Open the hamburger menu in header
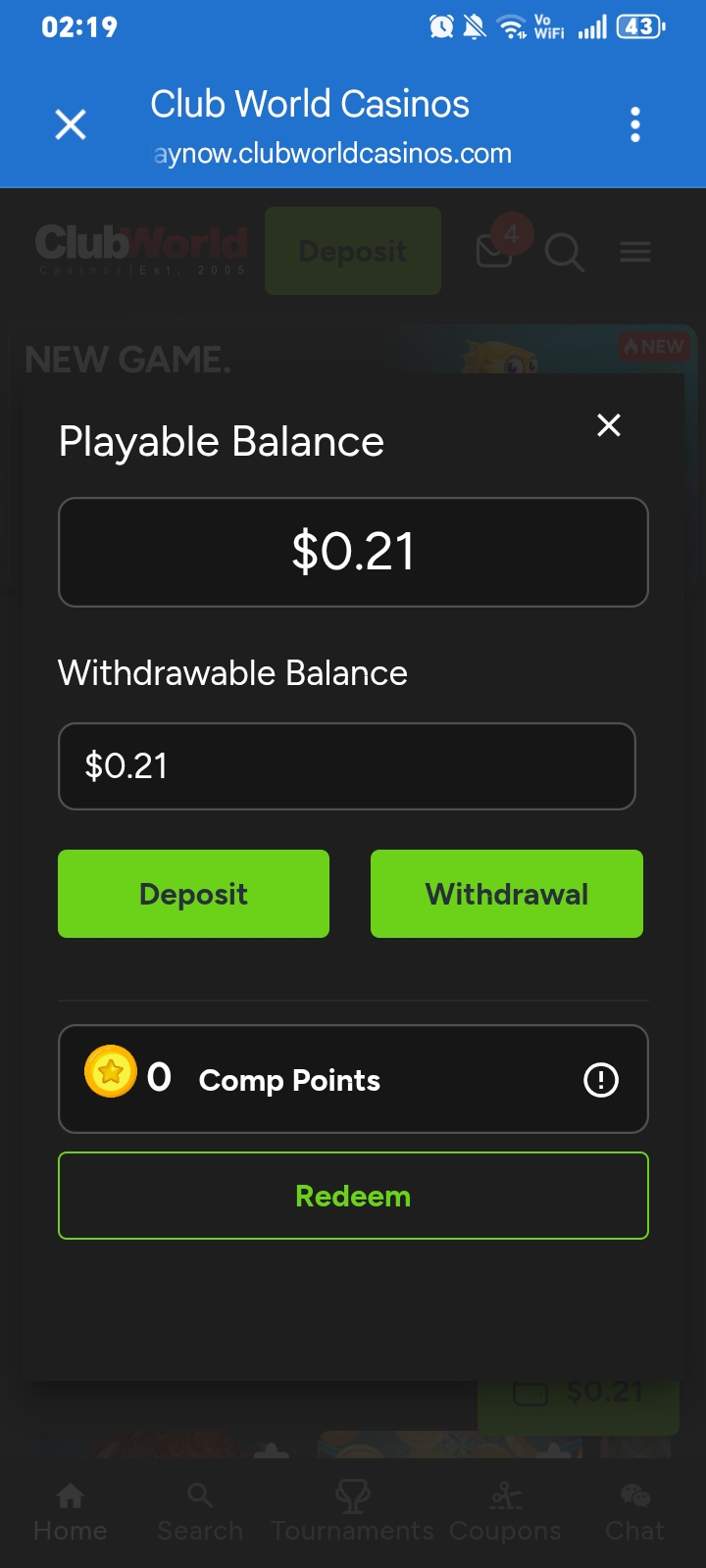 click(x=635, y=253)
